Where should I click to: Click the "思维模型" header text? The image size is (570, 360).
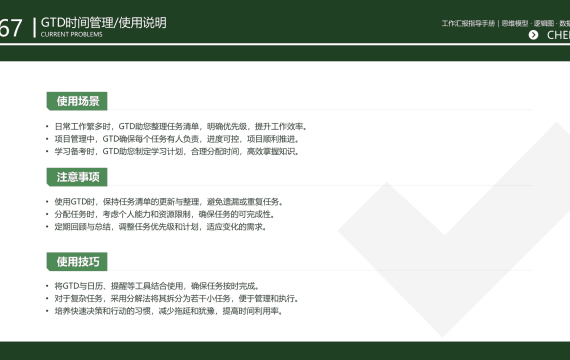(515, 24)
